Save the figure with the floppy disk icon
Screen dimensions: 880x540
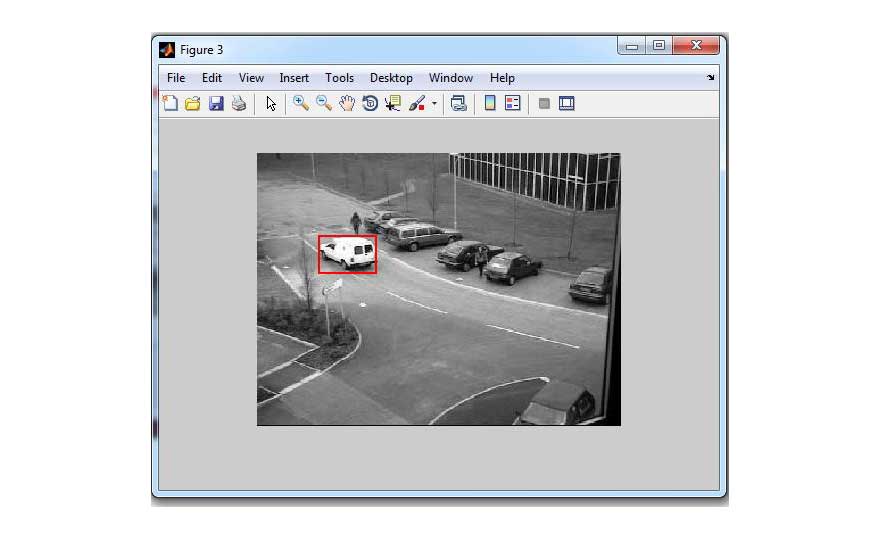point(216,103)
